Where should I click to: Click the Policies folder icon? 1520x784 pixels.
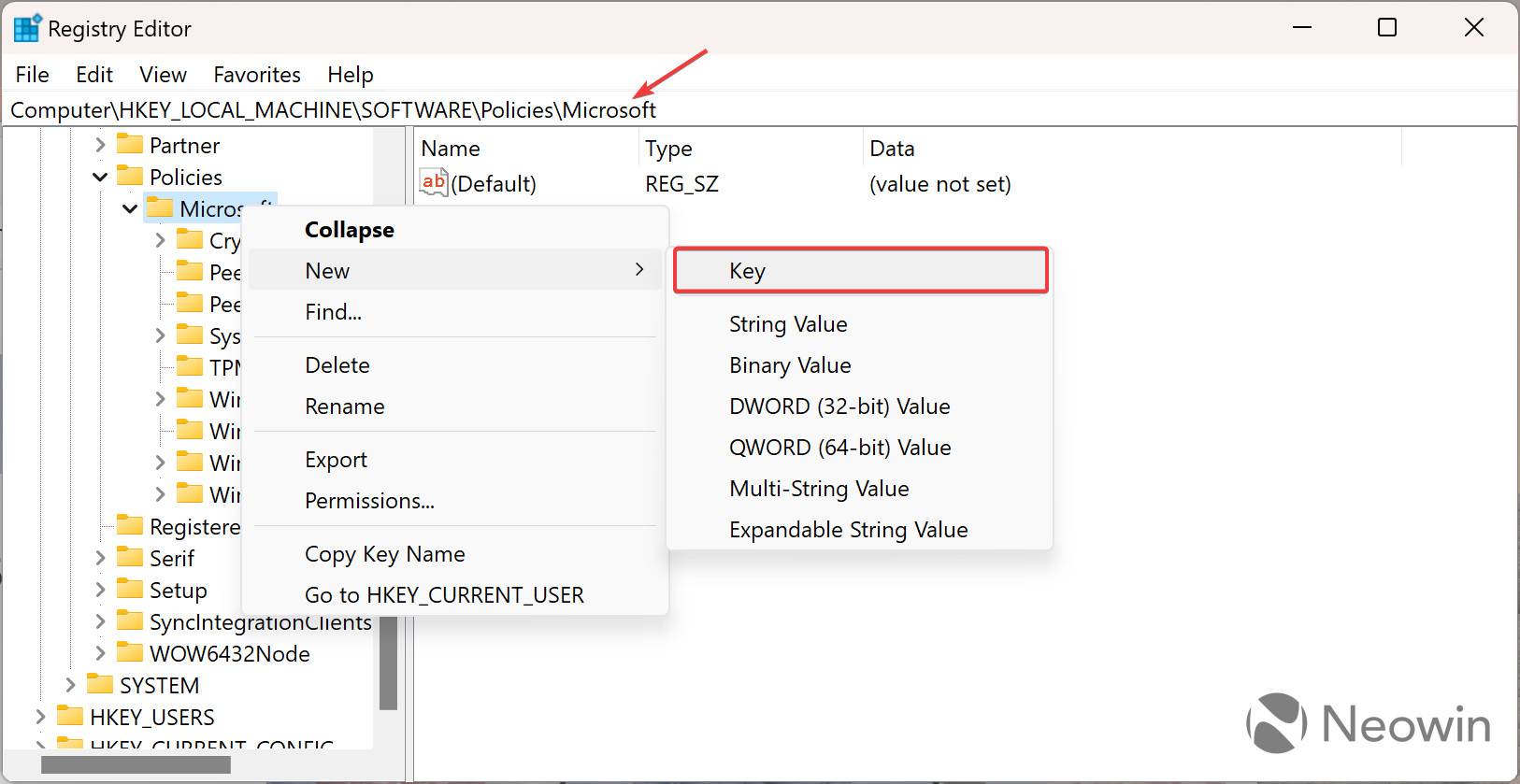point(130,177)
